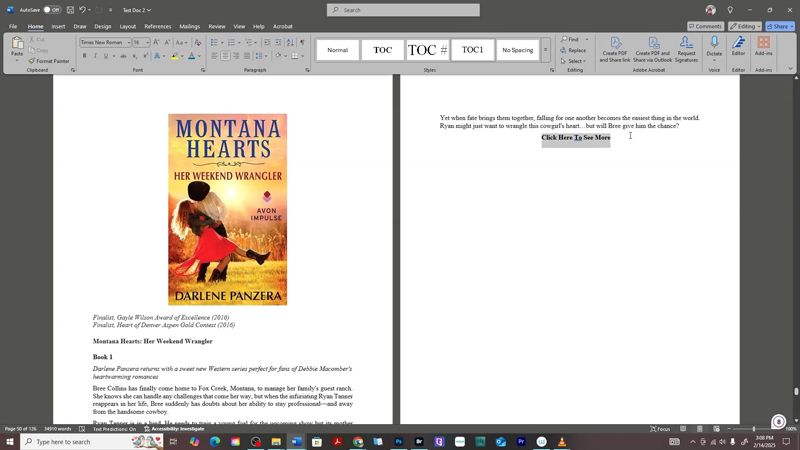Turn on the AutoSave switch

(x=52, y=10)
